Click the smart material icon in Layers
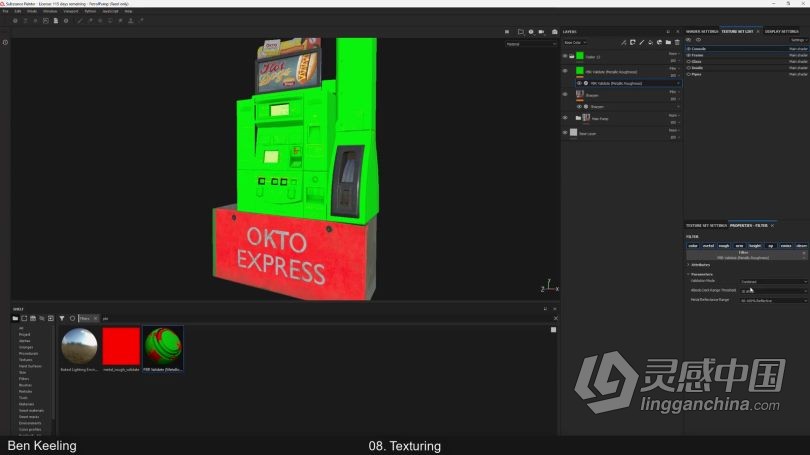This screenshot has width=810, height=455. pos(659,42)
